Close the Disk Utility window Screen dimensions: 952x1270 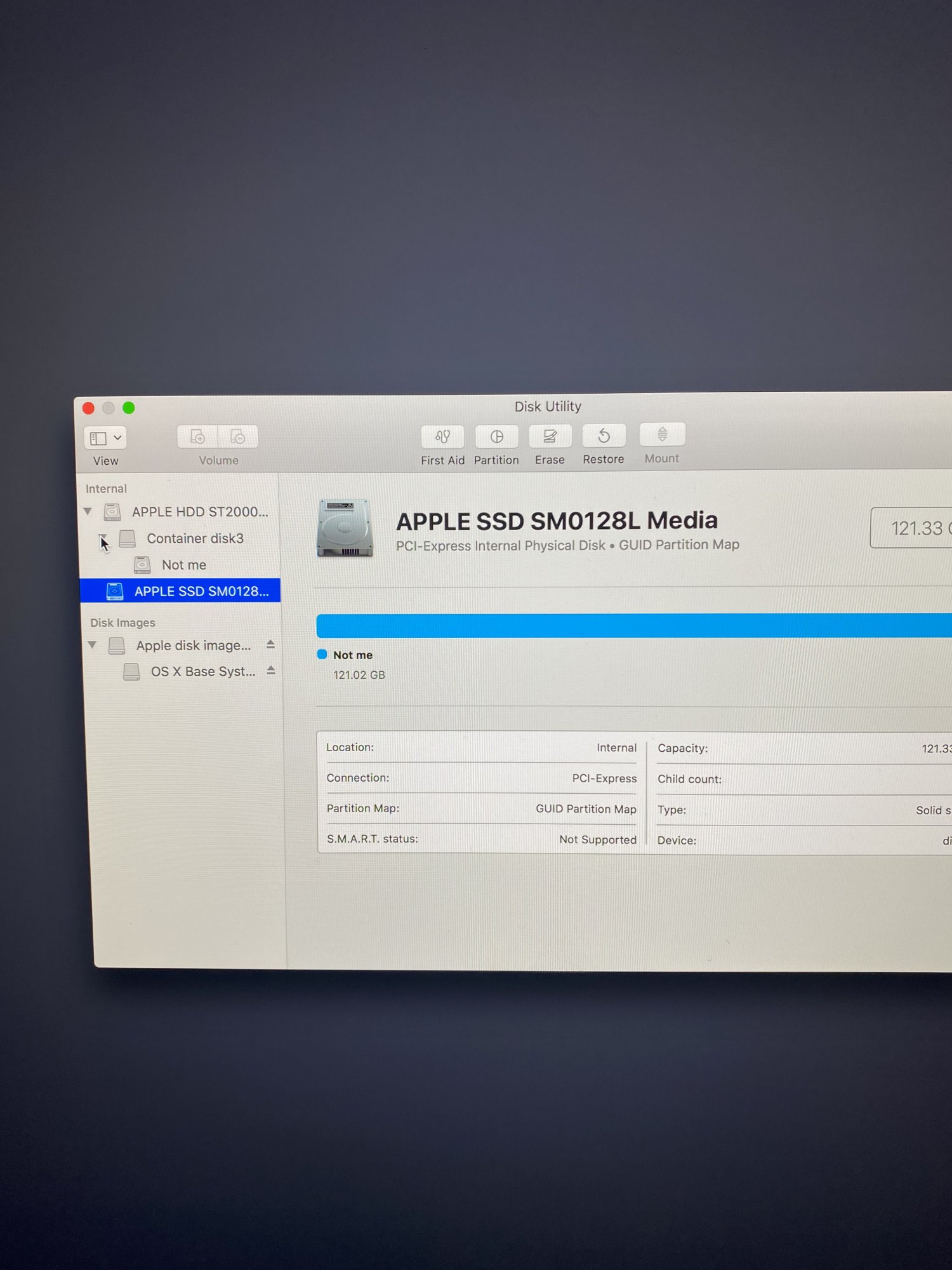coord(89,408)
